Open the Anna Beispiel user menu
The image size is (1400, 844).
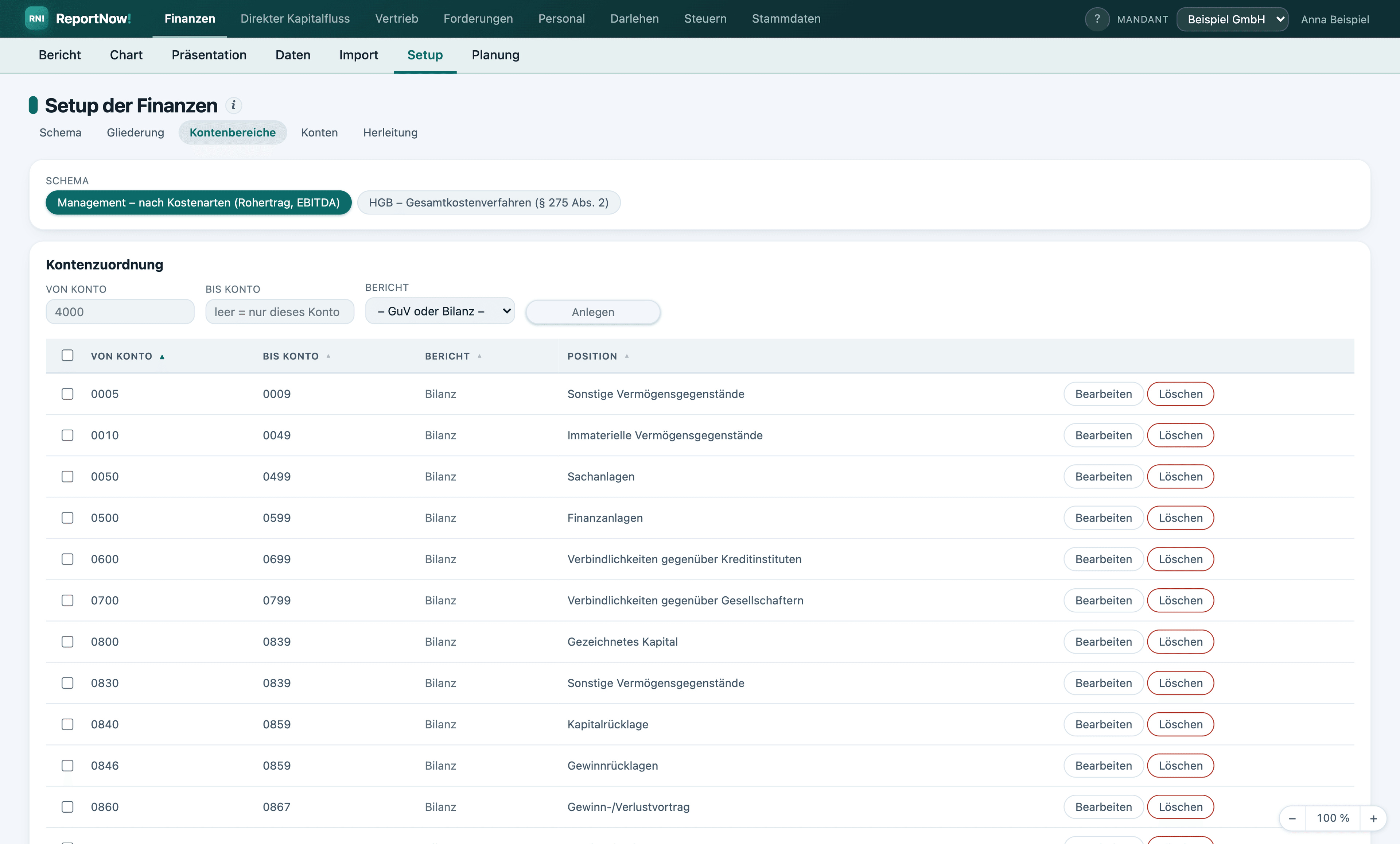tap(1335, 19)
